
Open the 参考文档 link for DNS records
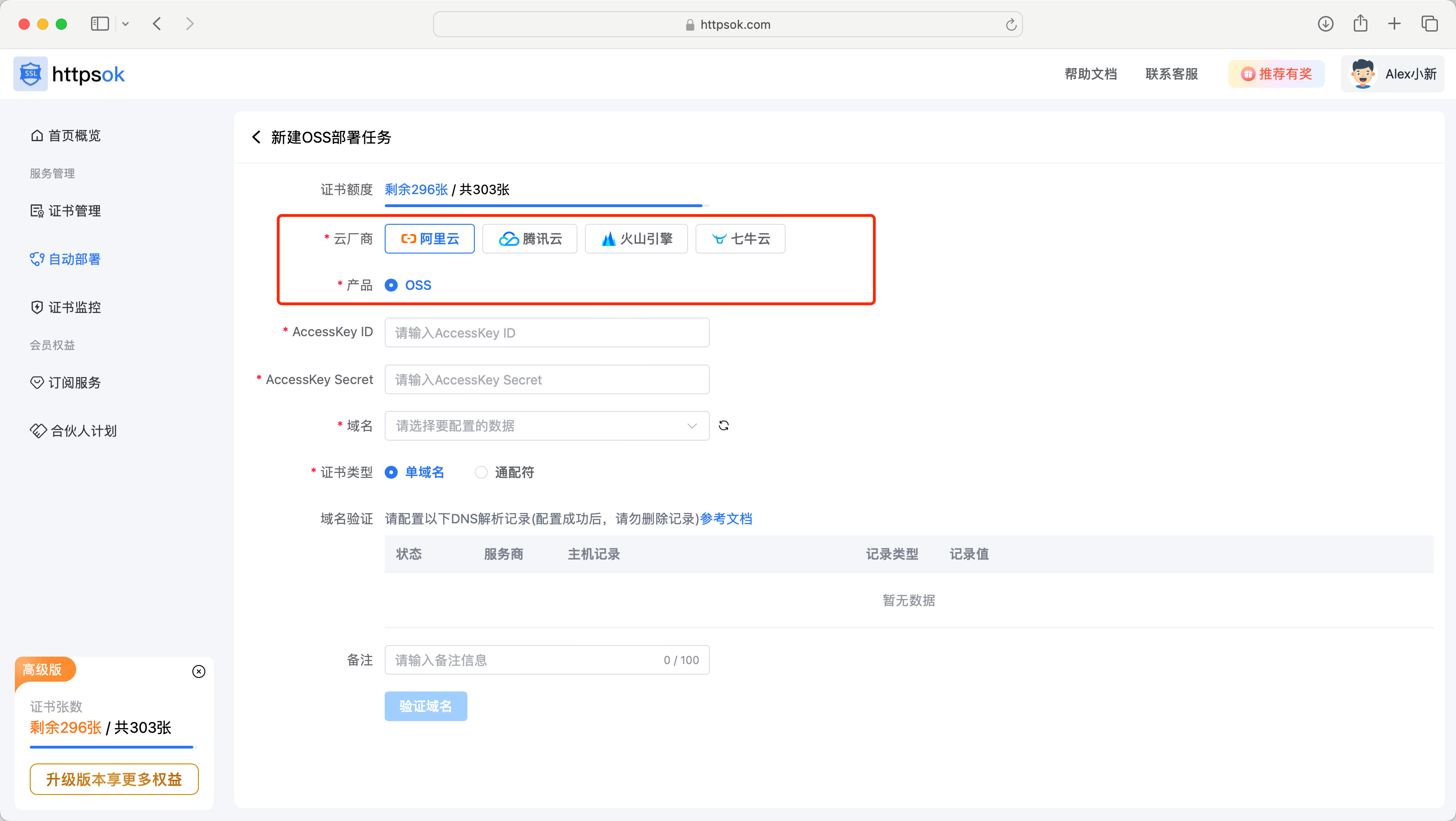click(x=726, y=518)
